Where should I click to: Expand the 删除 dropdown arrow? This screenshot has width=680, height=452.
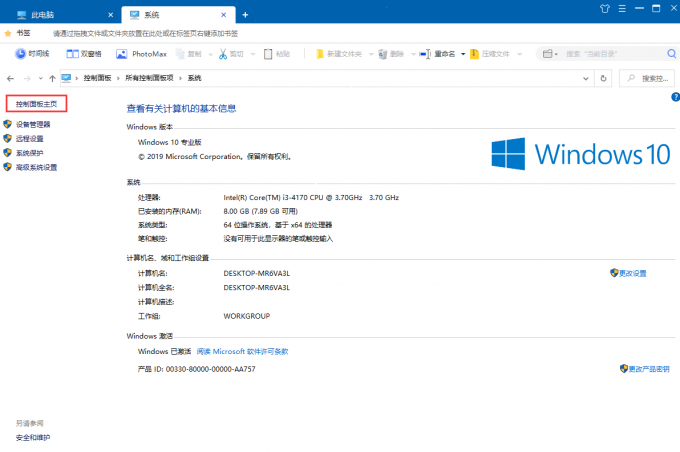click(x=413, y=54)
